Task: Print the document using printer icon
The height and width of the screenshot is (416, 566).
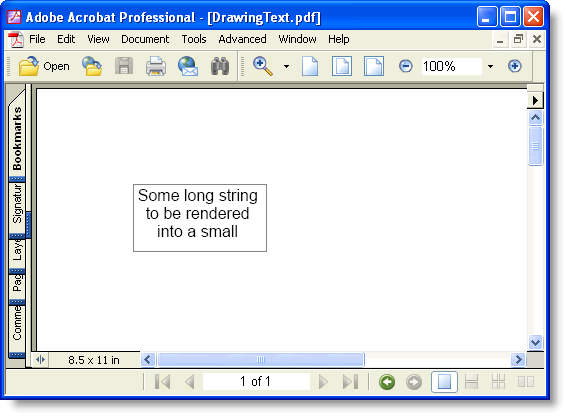Action: 156,66
